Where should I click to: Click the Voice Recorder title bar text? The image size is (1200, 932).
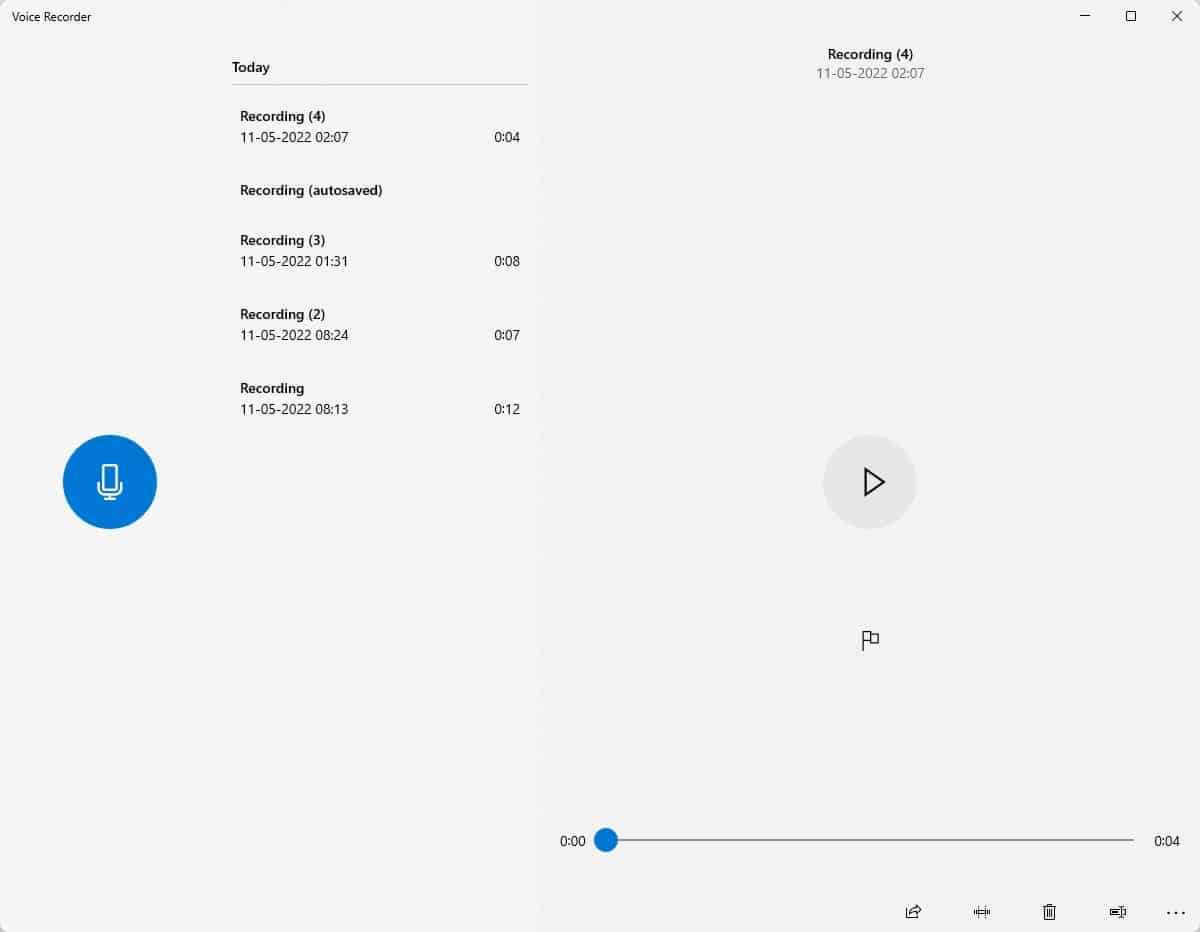50,16
